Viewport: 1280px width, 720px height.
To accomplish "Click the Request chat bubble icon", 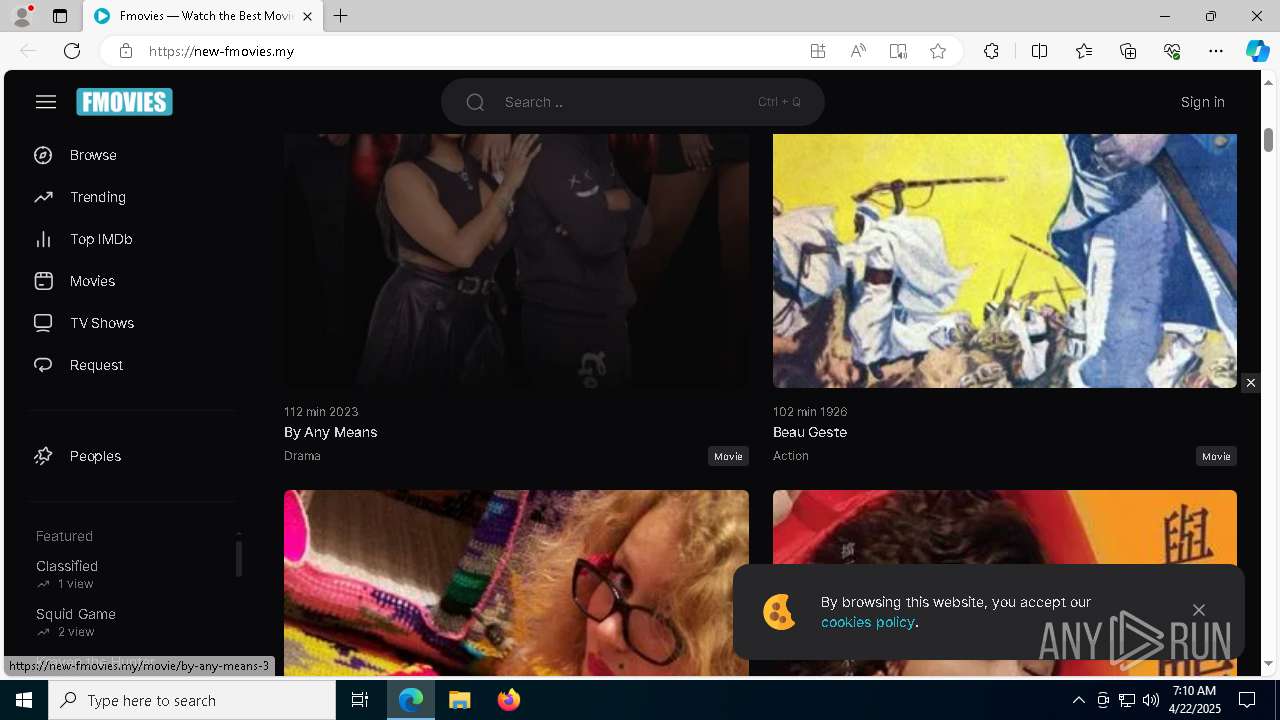I will [43, 365].
